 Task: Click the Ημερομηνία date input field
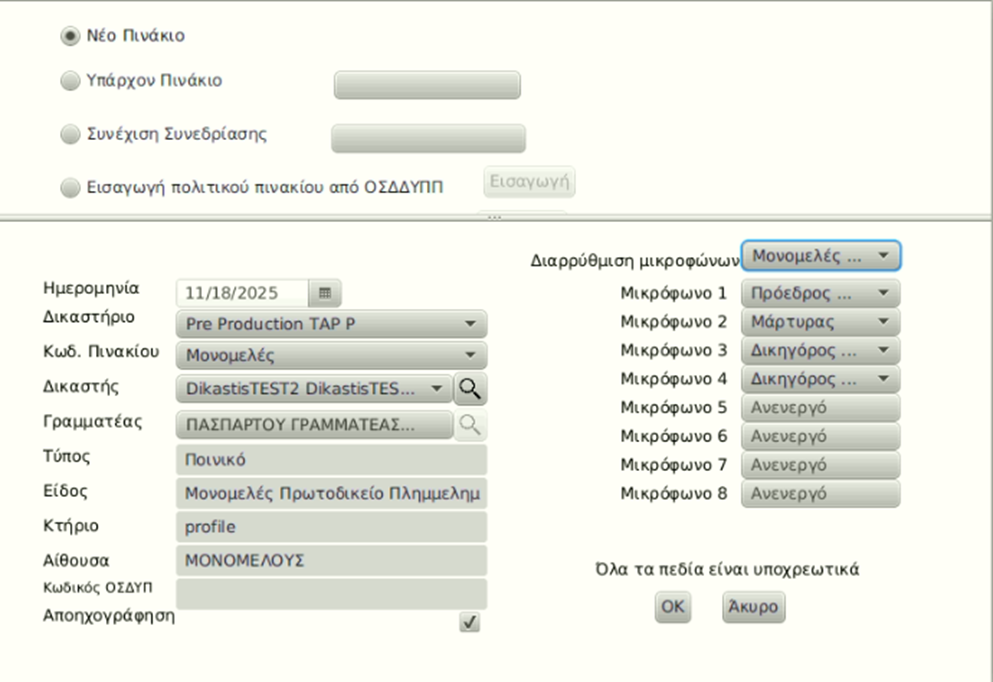[x=243, y=294]
